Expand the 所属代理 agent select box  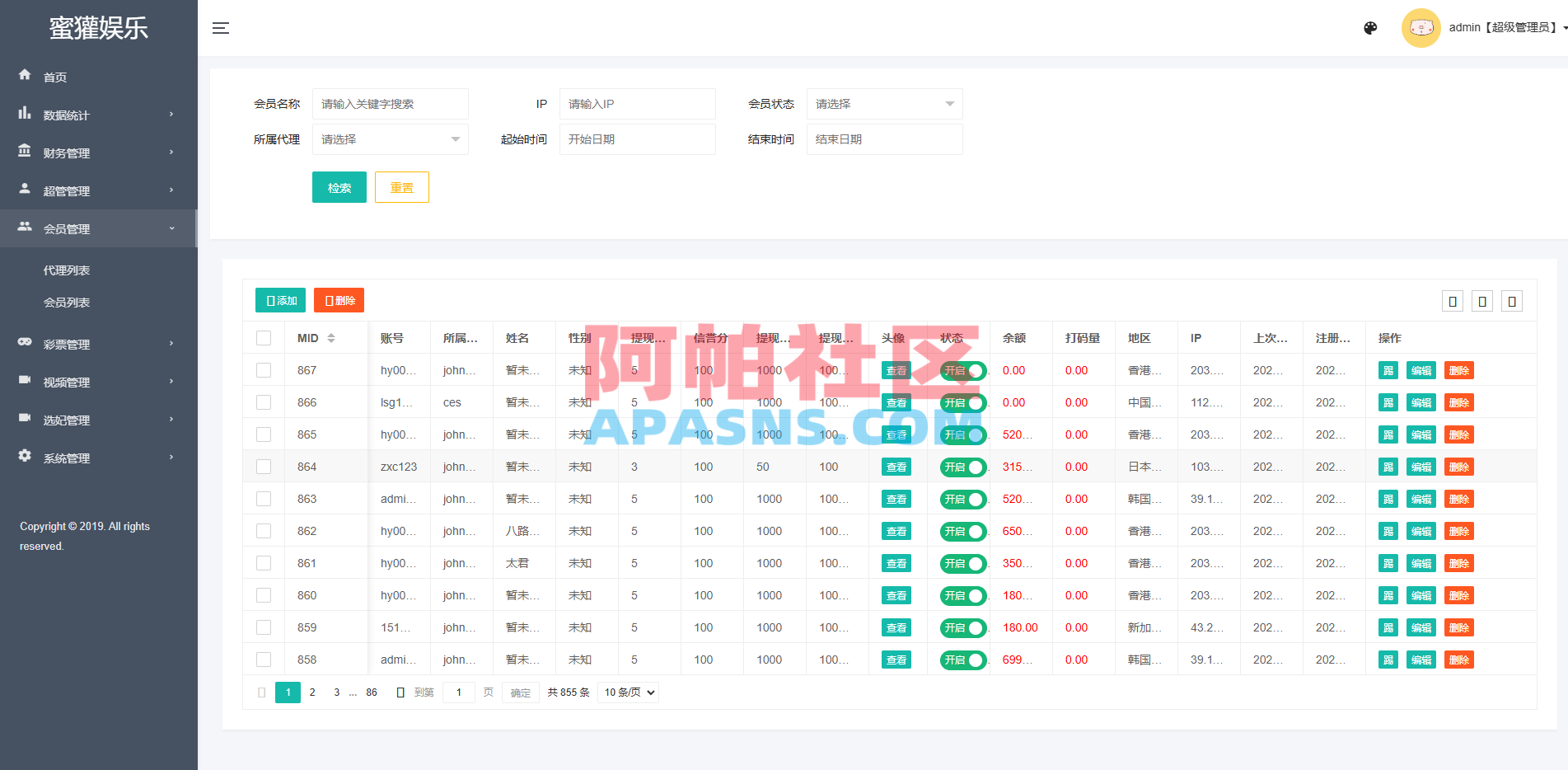(x=390, y=139)
